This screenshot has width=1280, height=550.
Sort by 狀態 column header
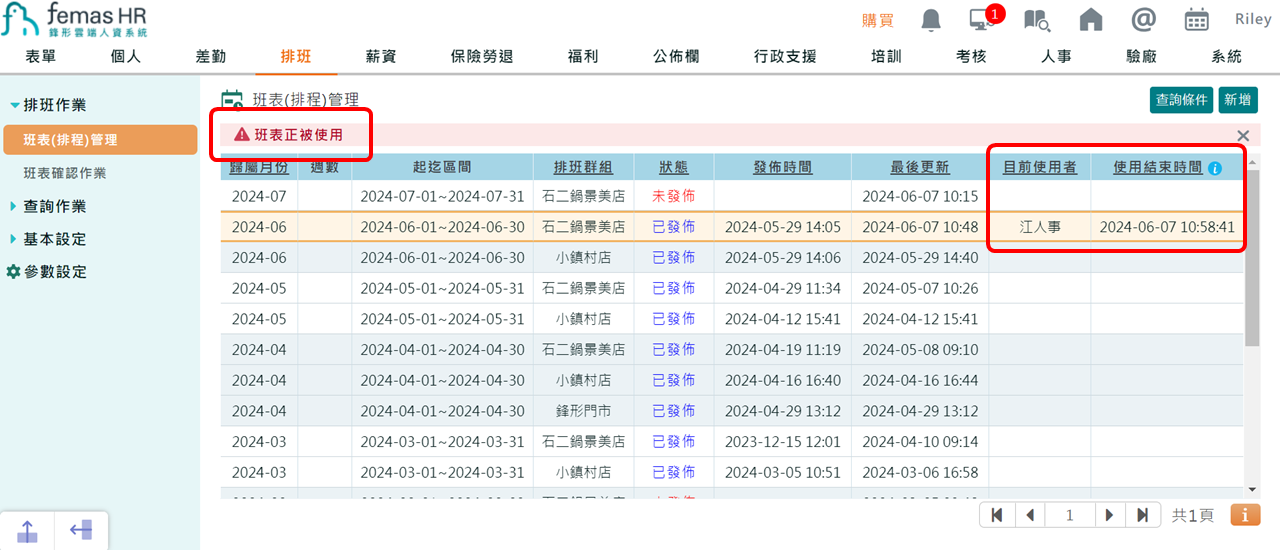tap(674, 168)
